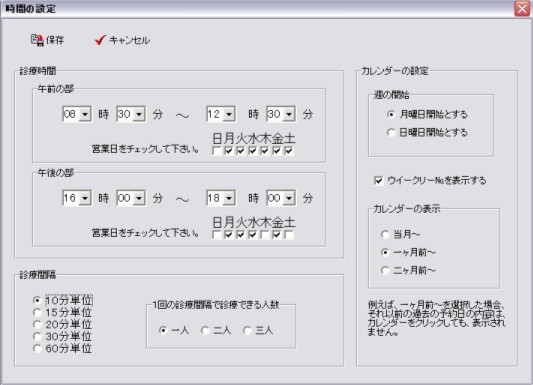Toggle the 水 checkbox in 午後の部
Image resolution: width=533 pixels, height=385 pixels.
click(253, 234)
